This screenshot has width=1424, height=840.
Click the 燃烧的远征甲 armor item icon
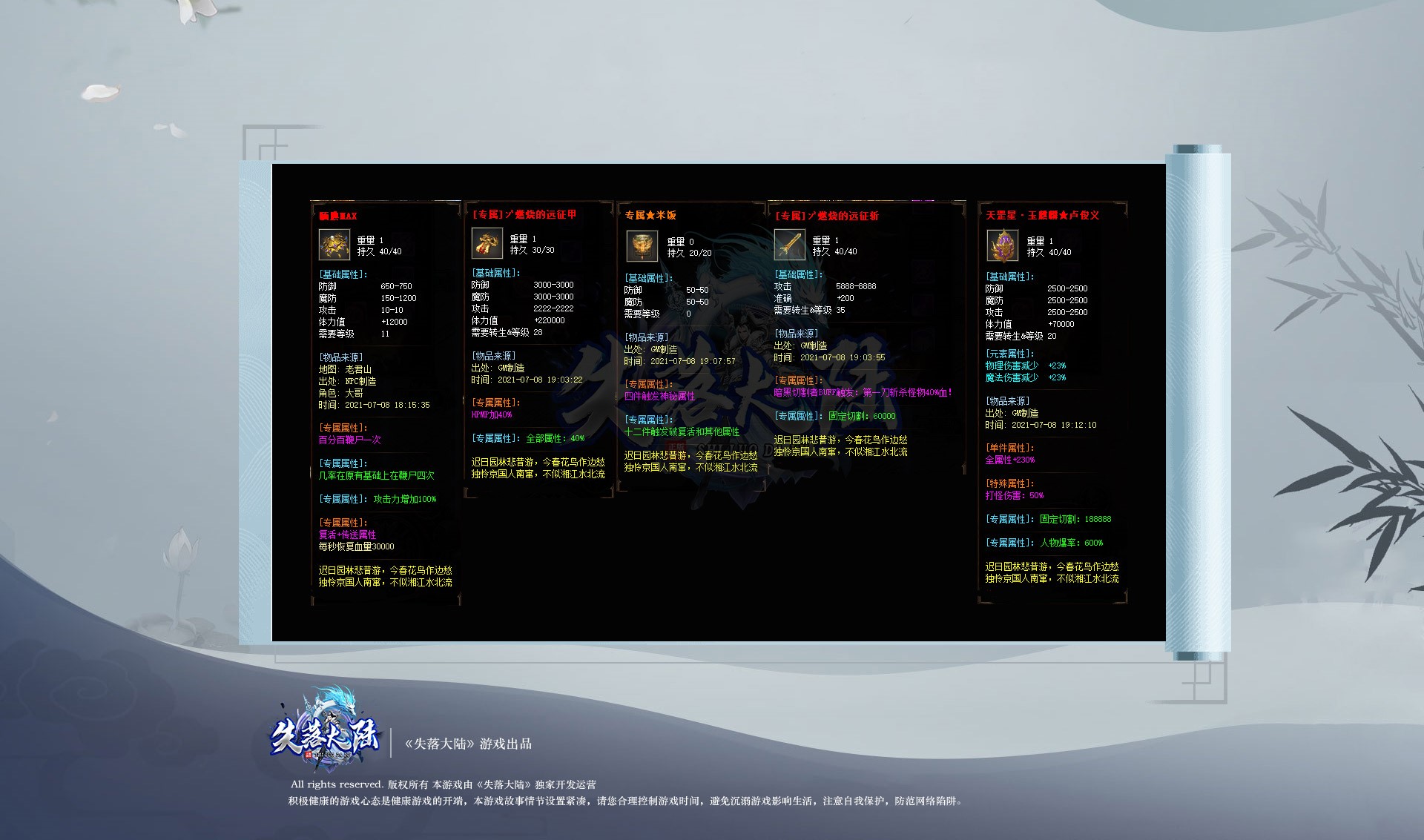coord(487,243)
